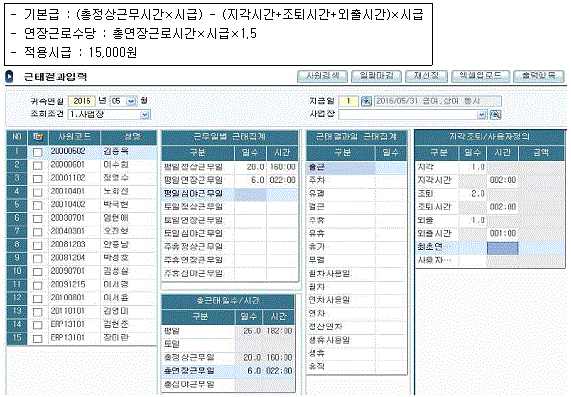This screenshot has height=397, width=571.
Task: Check the box for employee 20010402
Action: (37, 205)
